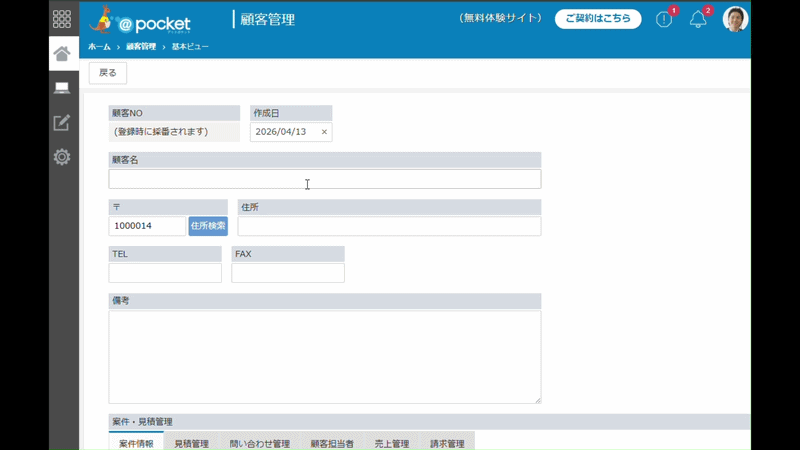Focus the 備考 text area
This screenshot has width=800, height=450.
(x=325, y=357)
